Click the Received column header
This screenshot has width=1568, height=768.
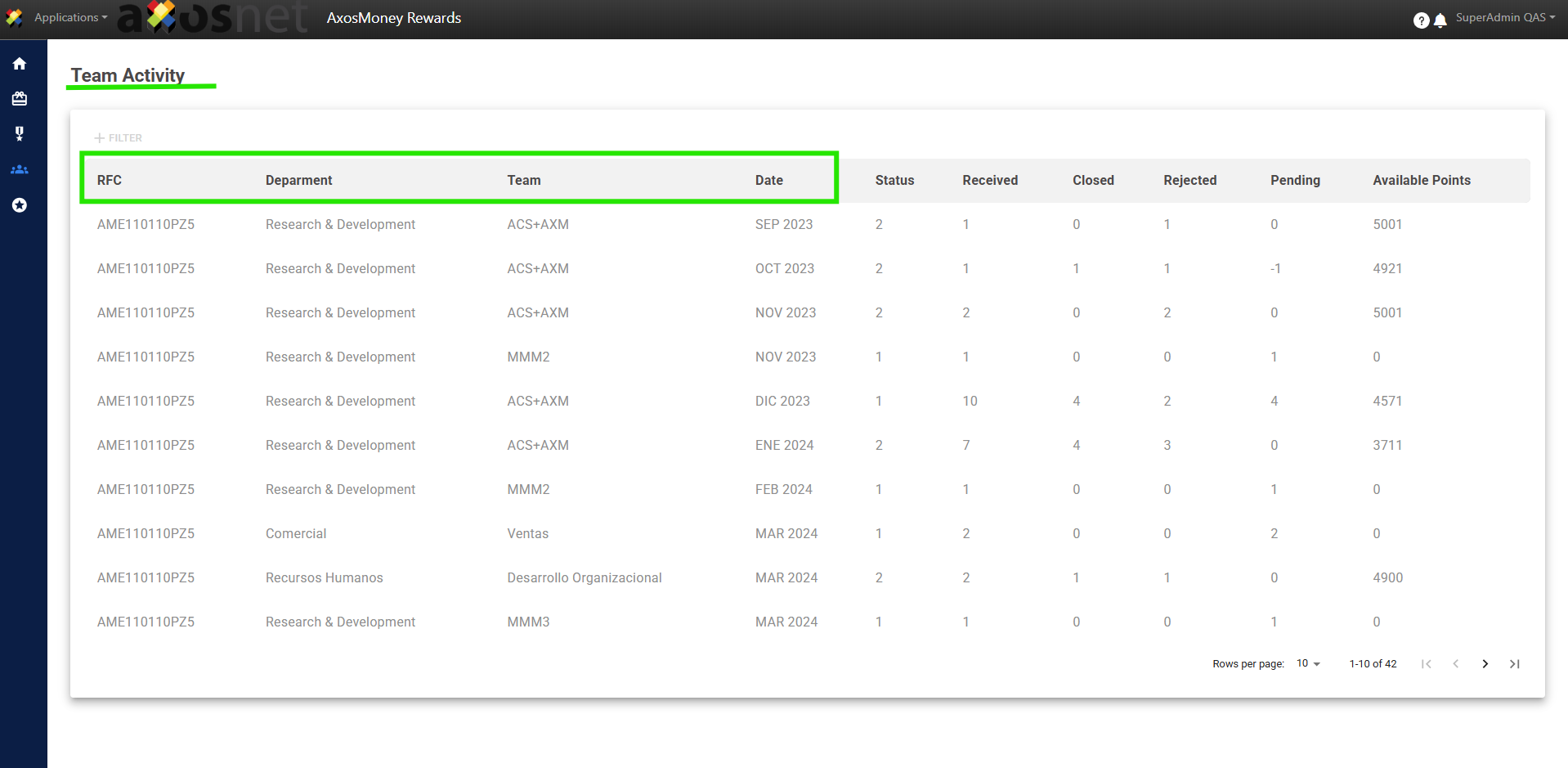[x=989, y=181]
